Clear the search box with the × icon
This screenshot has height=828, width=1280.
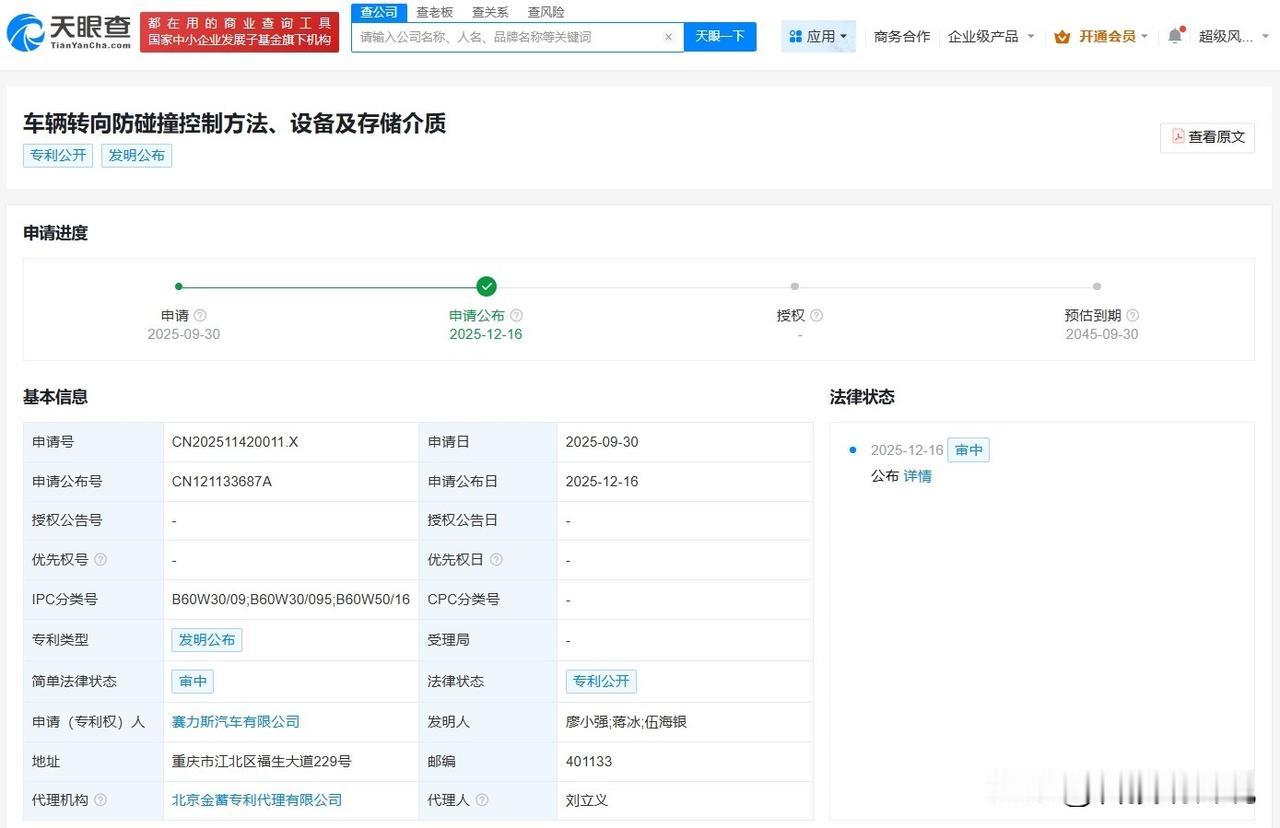click(667, 36)
